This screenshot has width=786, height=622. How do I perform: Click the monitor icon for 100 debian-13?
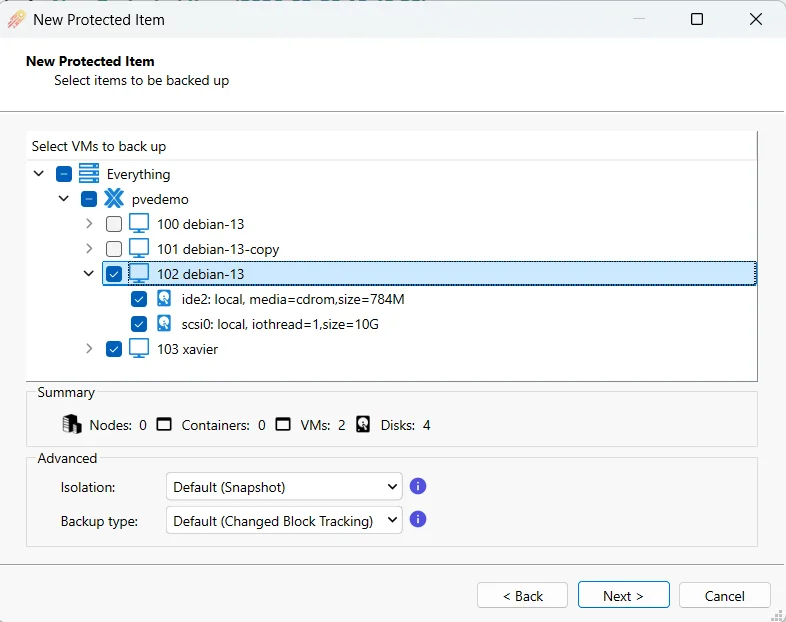point(139,224)
